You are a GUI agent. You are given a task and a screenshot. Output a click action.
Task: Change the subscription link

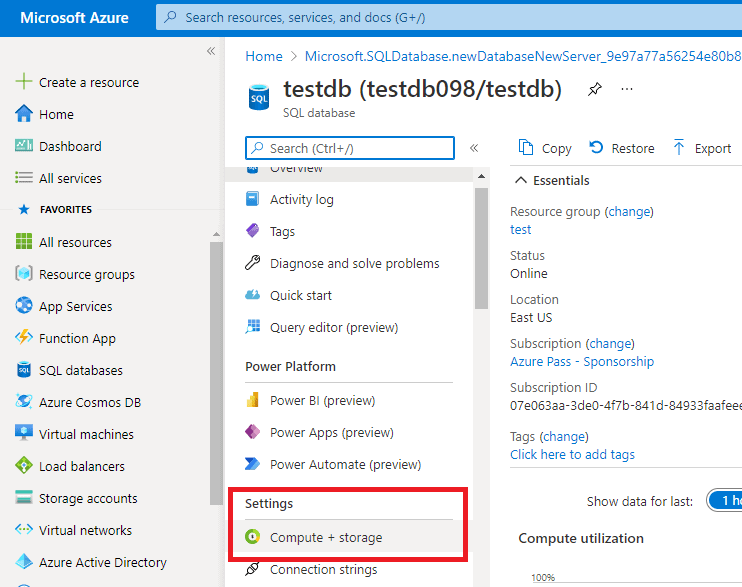coord(610,343)
